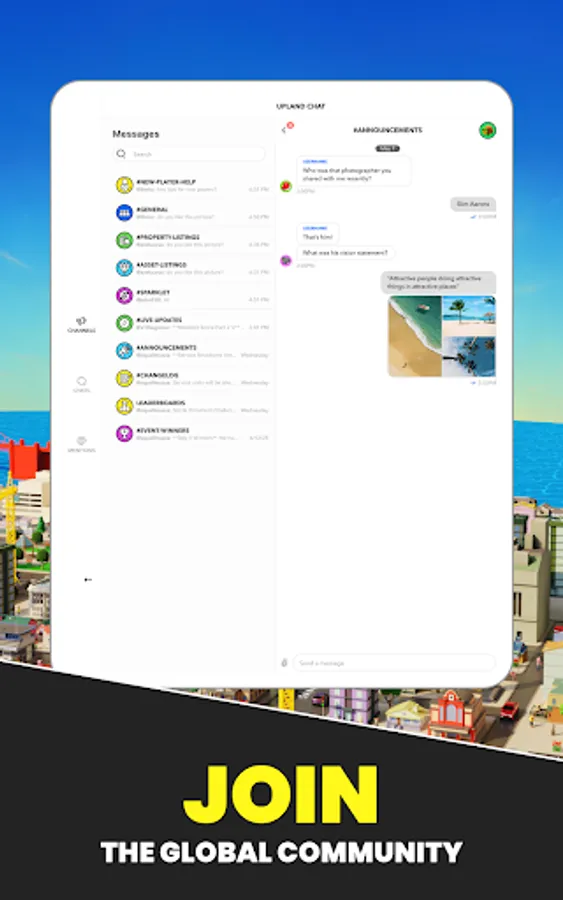Open the #NEW-PLAYER-HELP channel avatar
The height and width of the screenshot is (900, 563).
(125, 185)
